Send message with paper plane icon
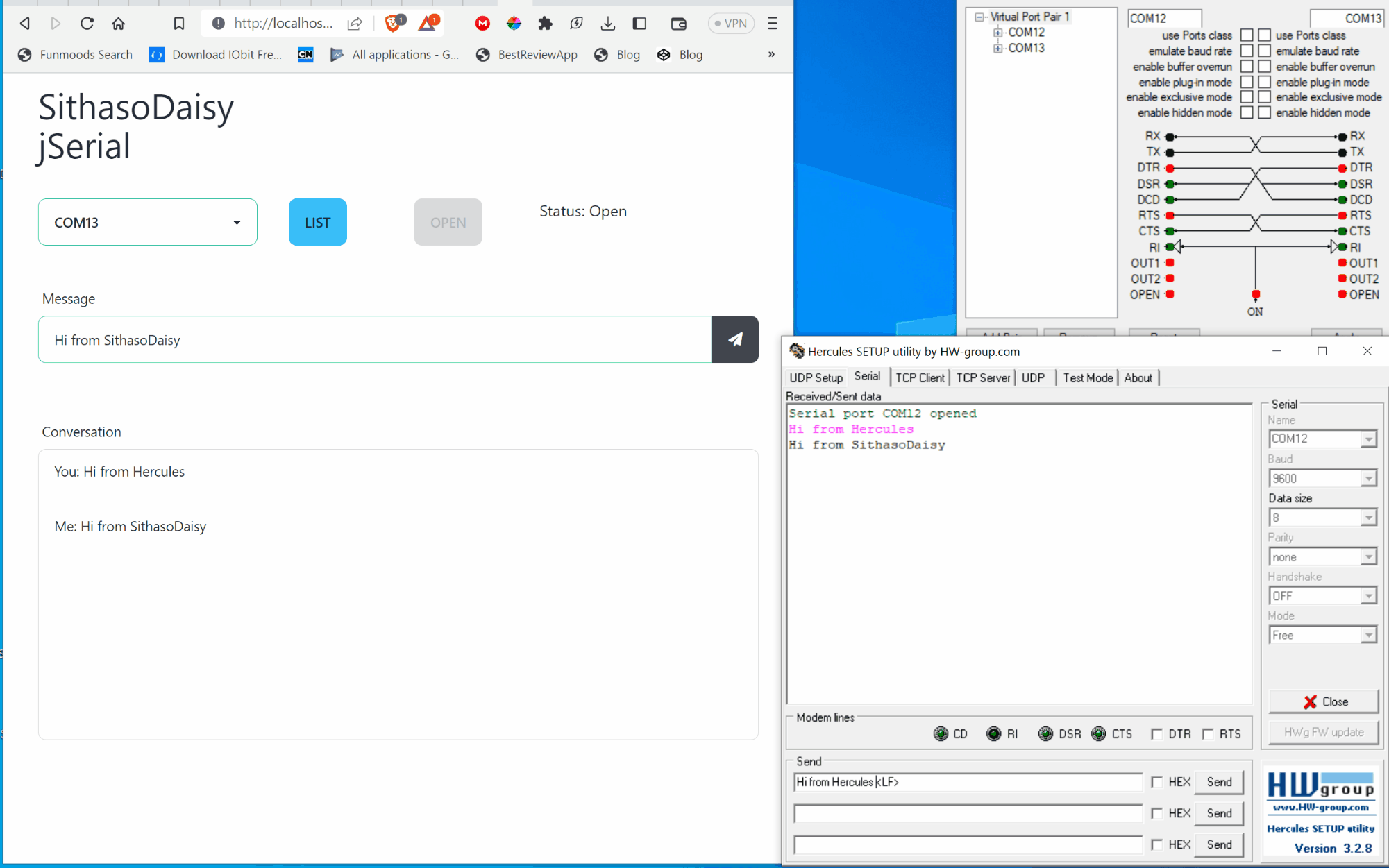1389x868 pixels. coord(734,339)
